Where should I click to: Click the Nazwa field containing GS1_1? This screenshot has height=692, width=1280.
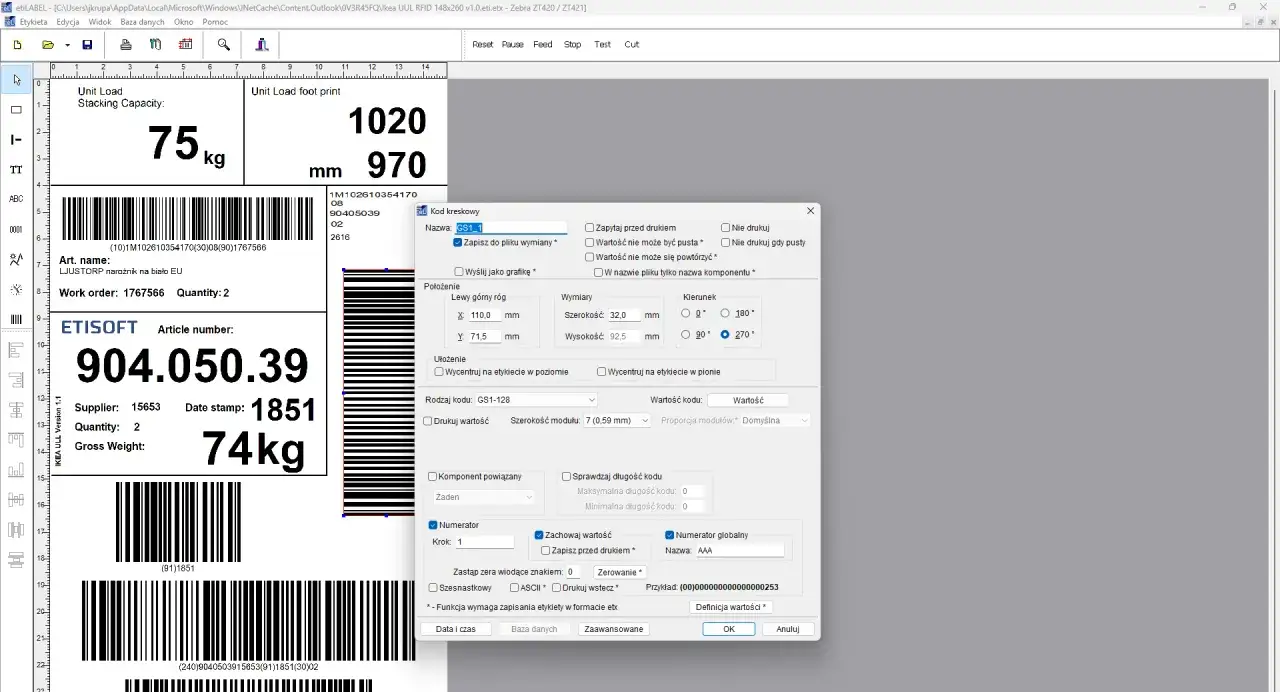click(511, 228)
